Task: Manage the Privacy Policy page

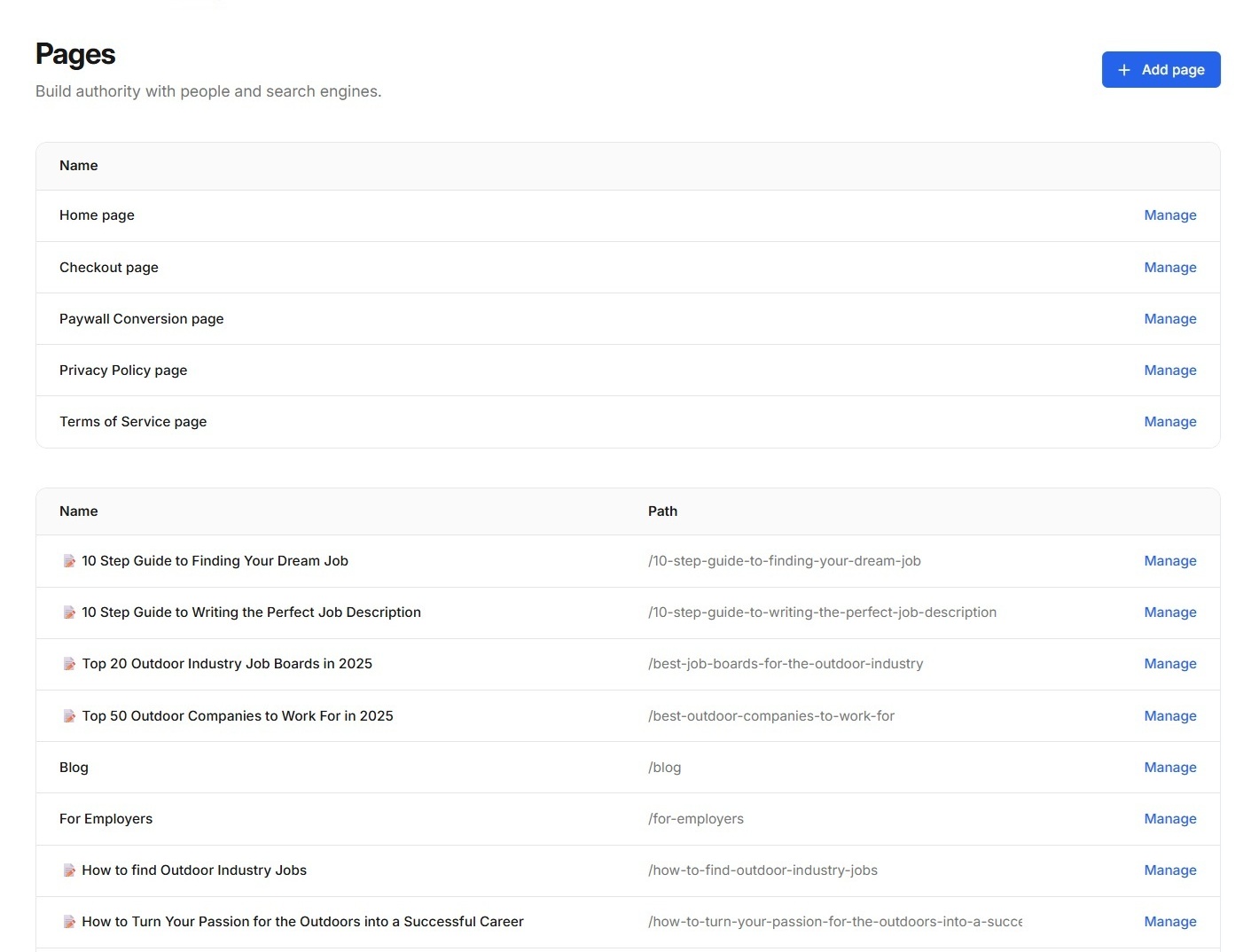Action: (x=1169, y=370)
